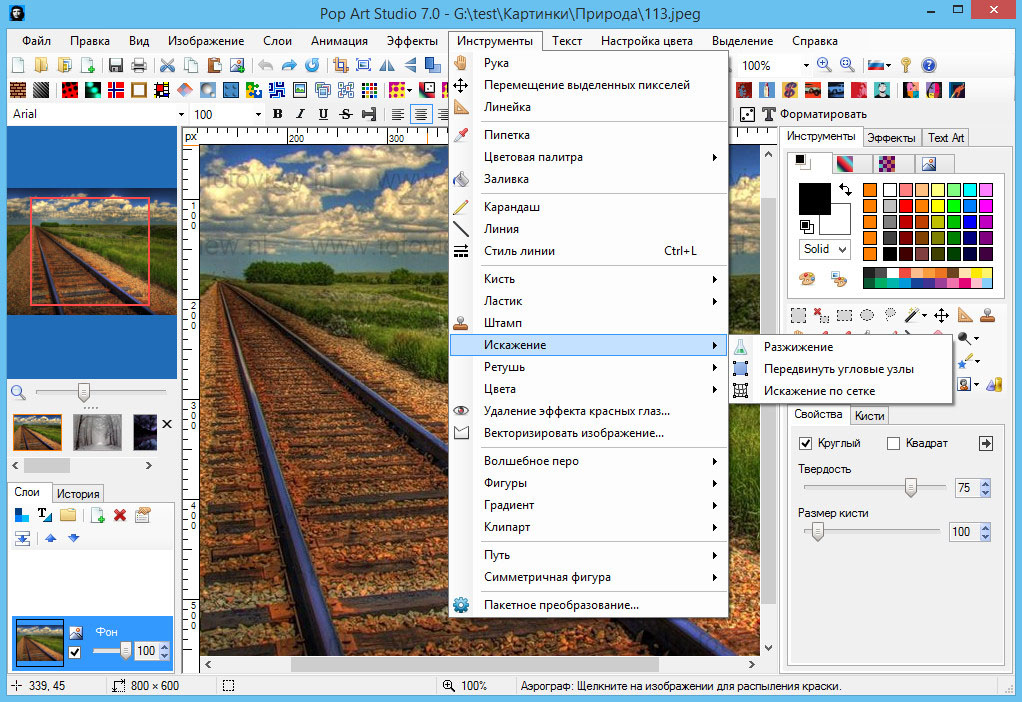Click the text layer T icon in Слои panel
This screenshot has height=702, width=1022.
pos(44,515)
